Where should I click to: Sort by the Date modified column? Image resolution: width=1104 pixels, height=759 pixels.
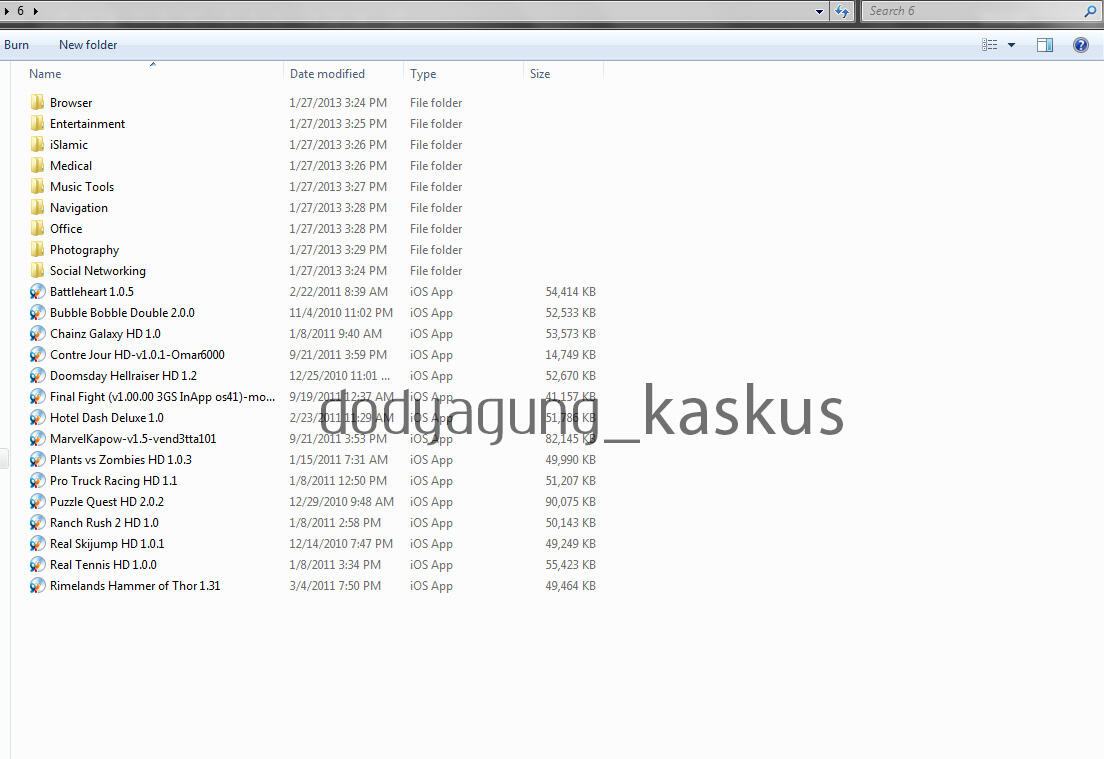coord(327,74)
